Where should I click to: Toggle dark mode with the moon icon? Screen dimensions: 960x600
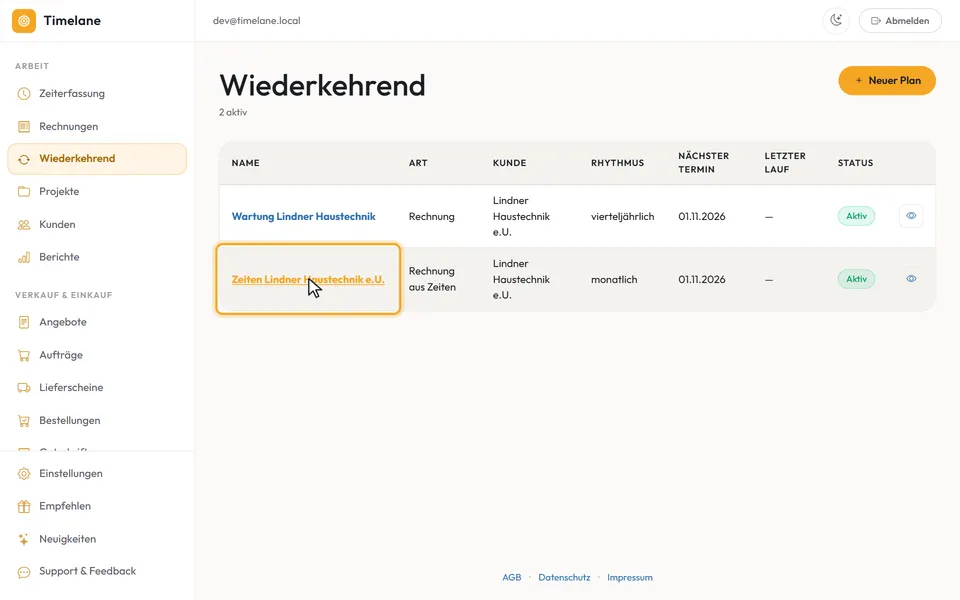pos(836,21)
